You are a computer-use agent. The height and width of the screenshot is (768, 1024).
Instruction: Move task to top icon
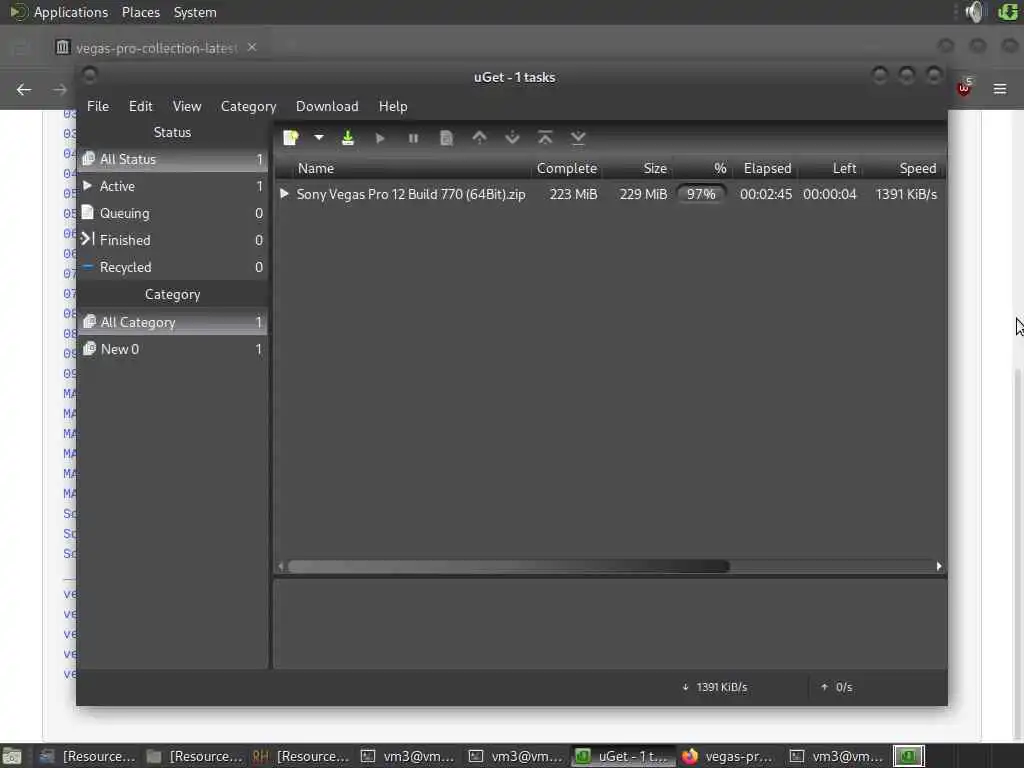pyautogui.click(x=545, y=138)
